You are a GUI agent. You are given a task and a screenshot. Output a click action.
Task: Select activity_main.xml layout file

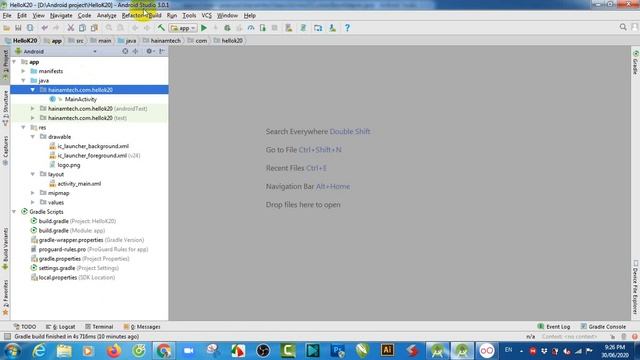(79, 184)
